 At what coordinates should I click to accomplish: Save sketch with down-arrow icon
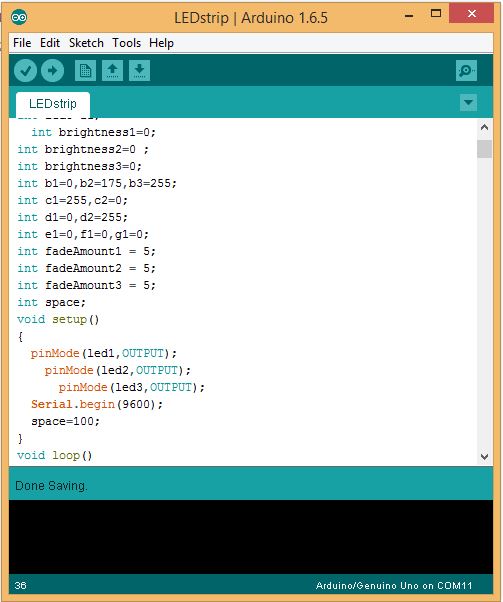(x=139, y=71)
